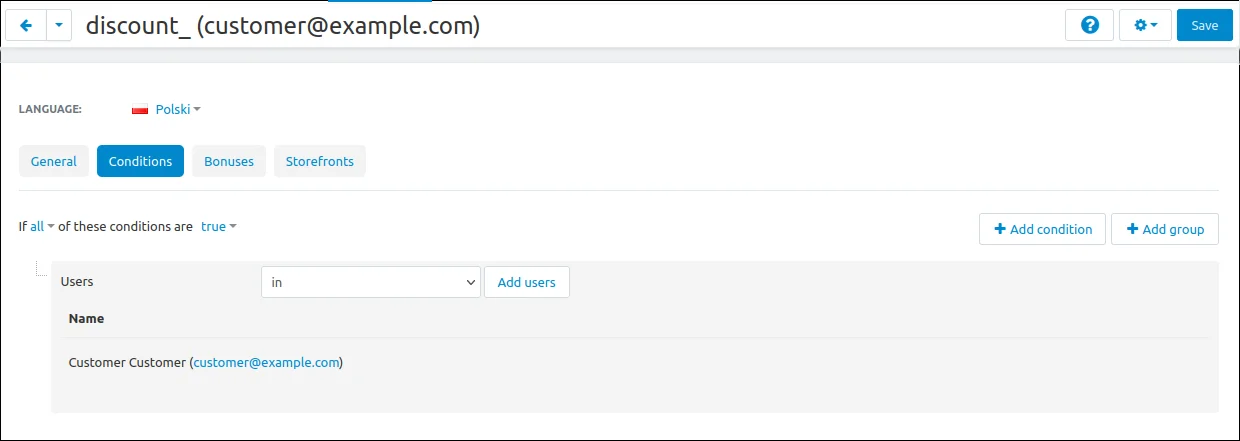Viewport: 1240px width, 441px height.
Task: Expand the Polski language dropdown
Action: click(x=178, y=109)
